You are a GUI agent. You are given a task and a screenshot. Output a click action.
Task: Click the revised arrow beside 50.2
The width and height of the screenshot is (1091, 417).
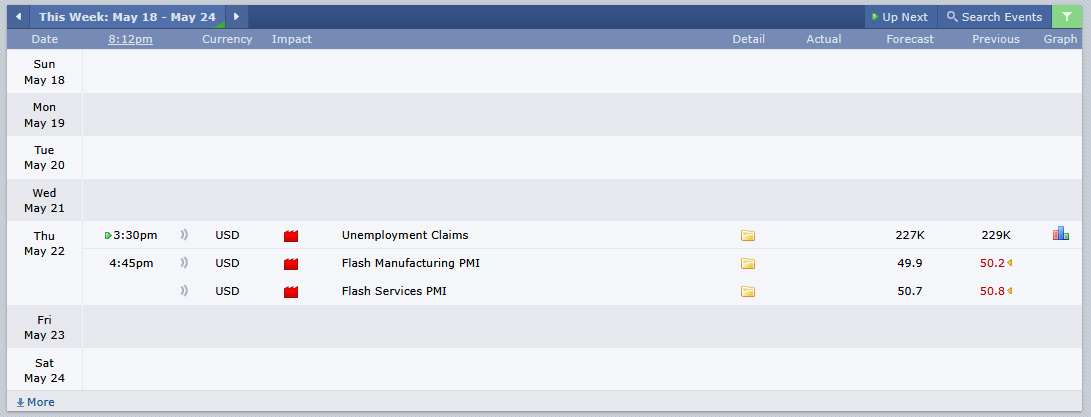(x=1010, y=263)
